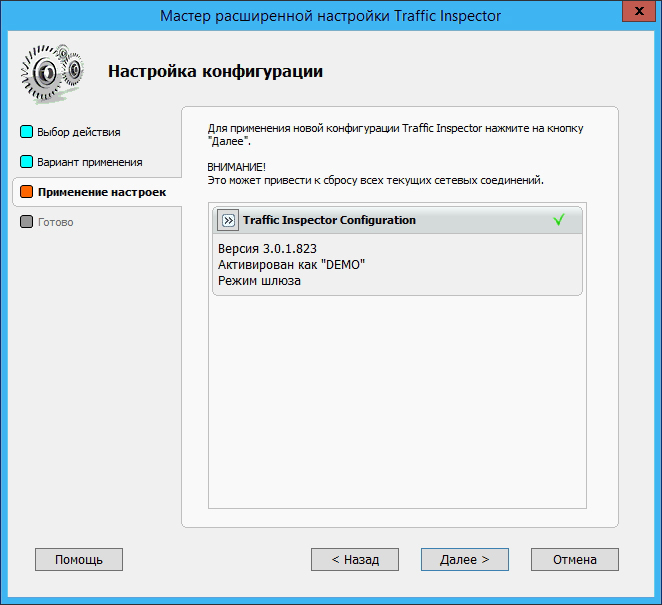Click the cyan square beside Выбор действия
The height and width of the screenshot is (605, 662).
coord(27,132)
